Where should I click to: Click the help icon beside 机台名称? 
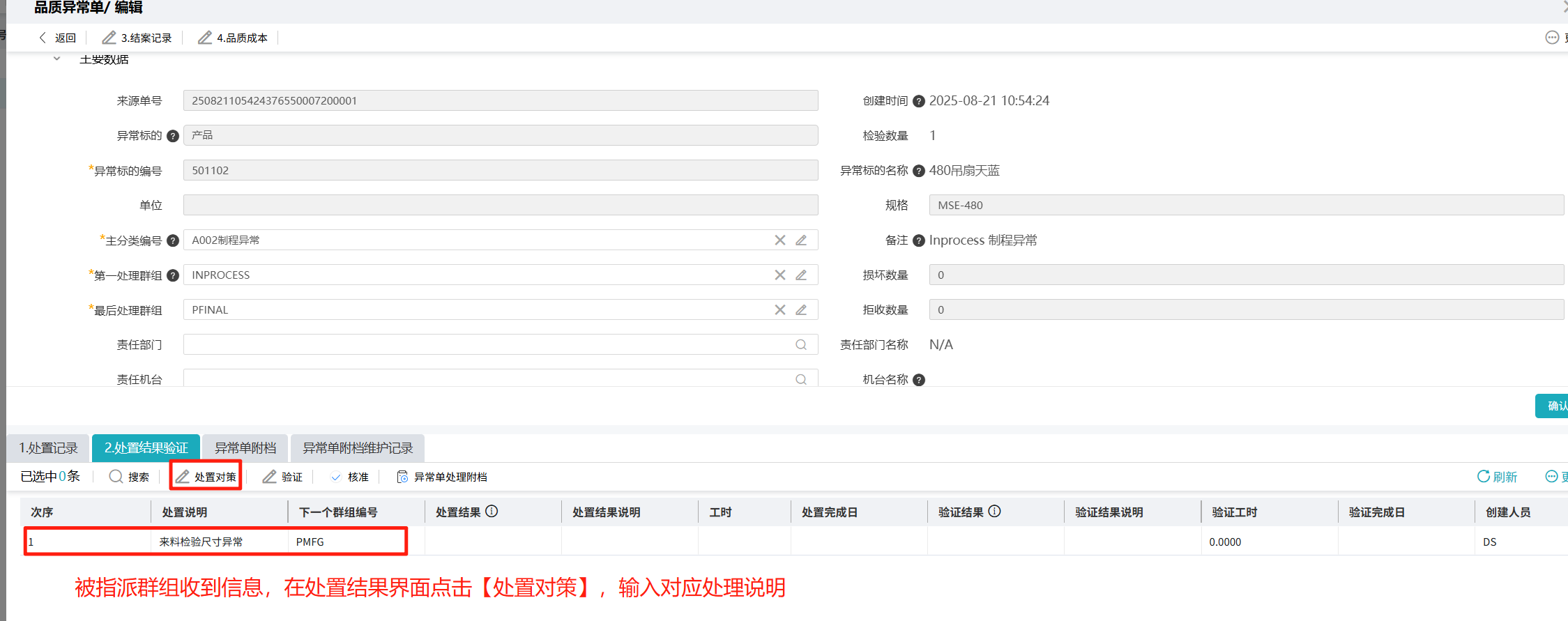pyautogui.click(x=919, y=380)
